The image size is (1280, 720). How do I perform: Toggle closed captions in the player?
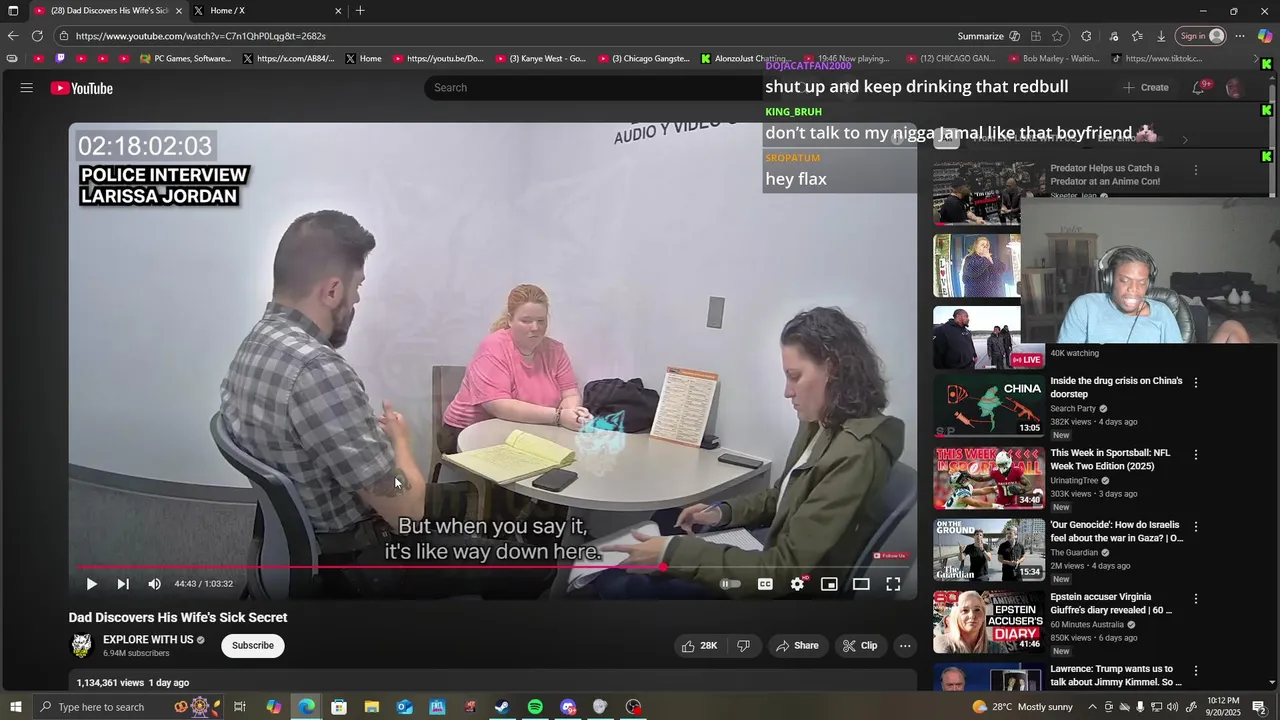click(x=765, y=584)
